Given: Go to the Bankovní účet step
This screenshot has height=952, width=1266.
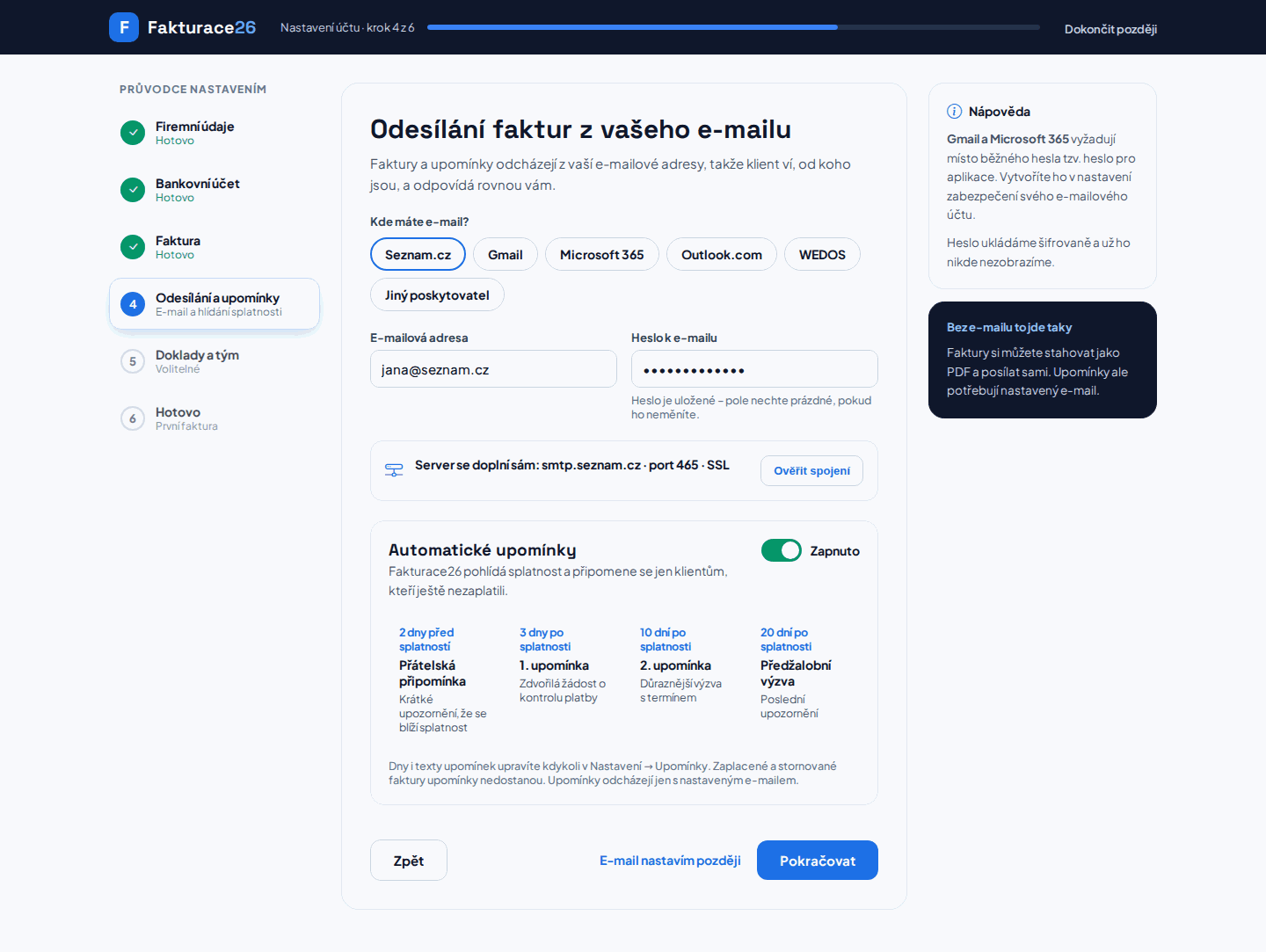Looking at the screenshot, I should coord(215,190).
